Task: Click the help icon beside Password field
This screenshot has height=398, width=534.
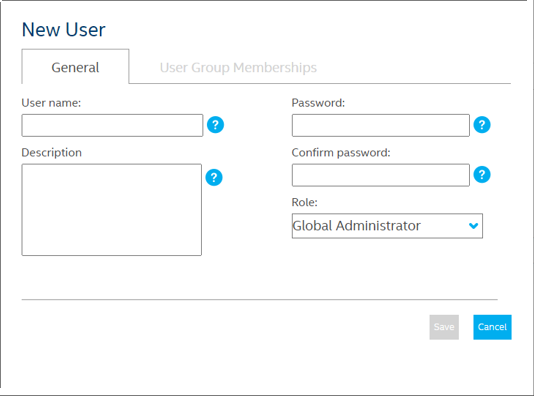Action: 482,125
